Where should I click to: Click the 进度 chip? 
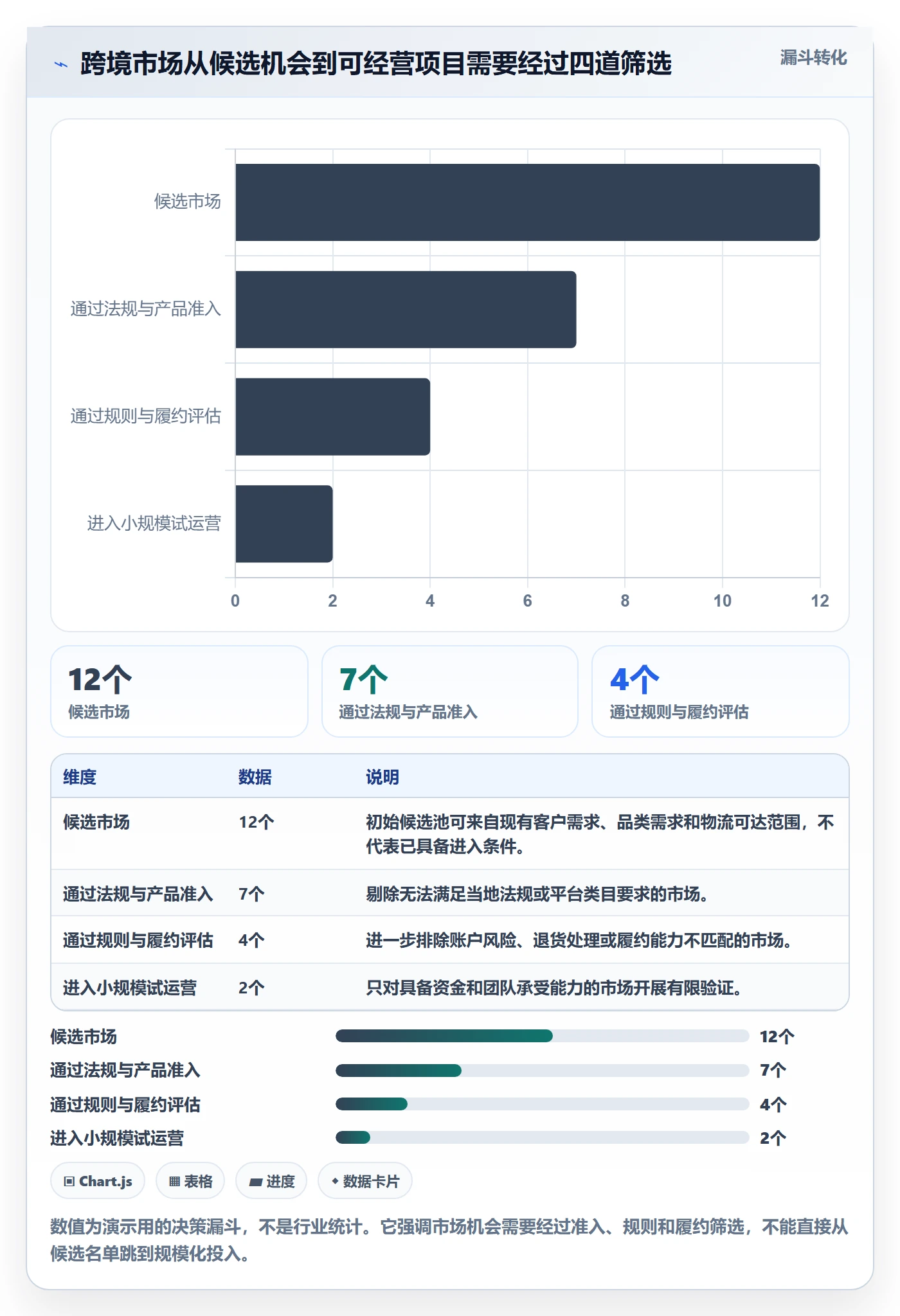point(271,1181)
